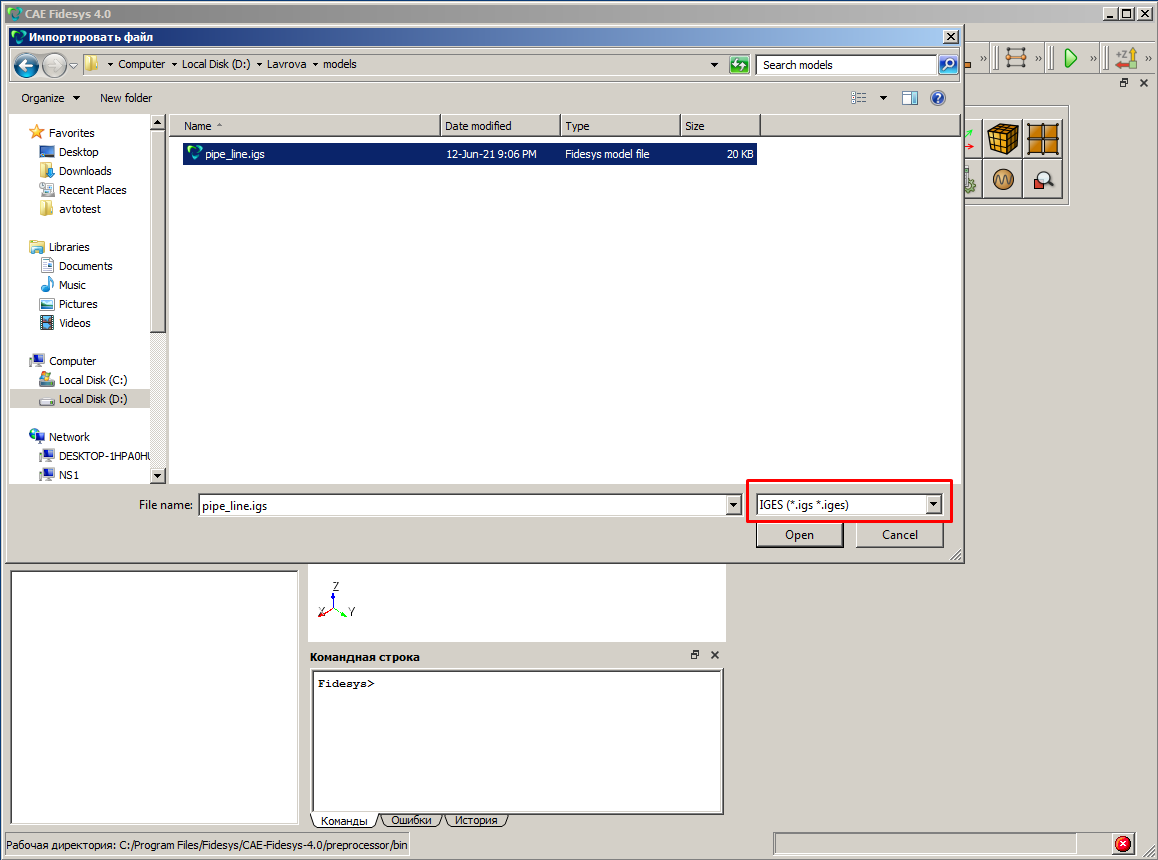The image size is (1158, 860).
Task: Expand the File name history dropdown
Action: tap(733, 505)
